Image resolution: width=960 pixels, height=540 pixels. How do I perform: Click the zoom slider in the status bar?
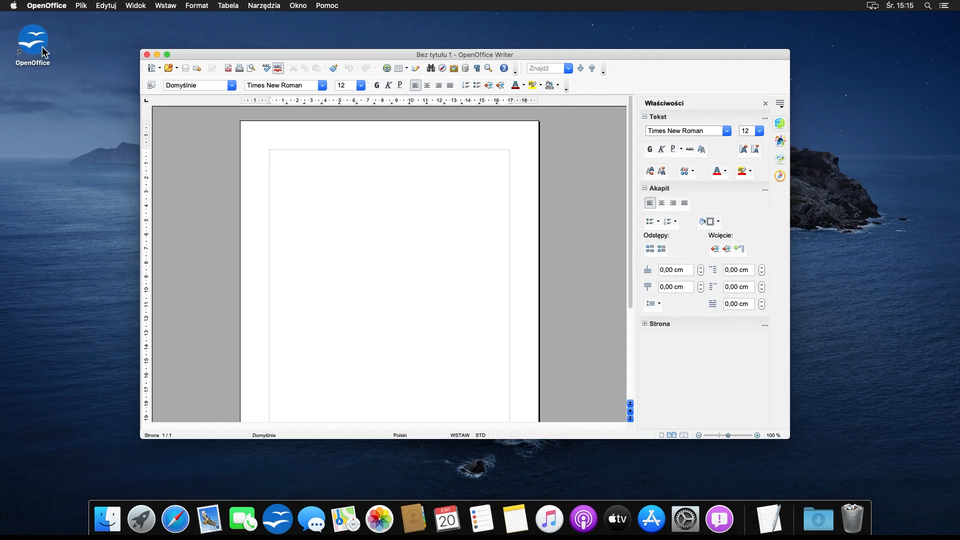[x=727, y=435]
